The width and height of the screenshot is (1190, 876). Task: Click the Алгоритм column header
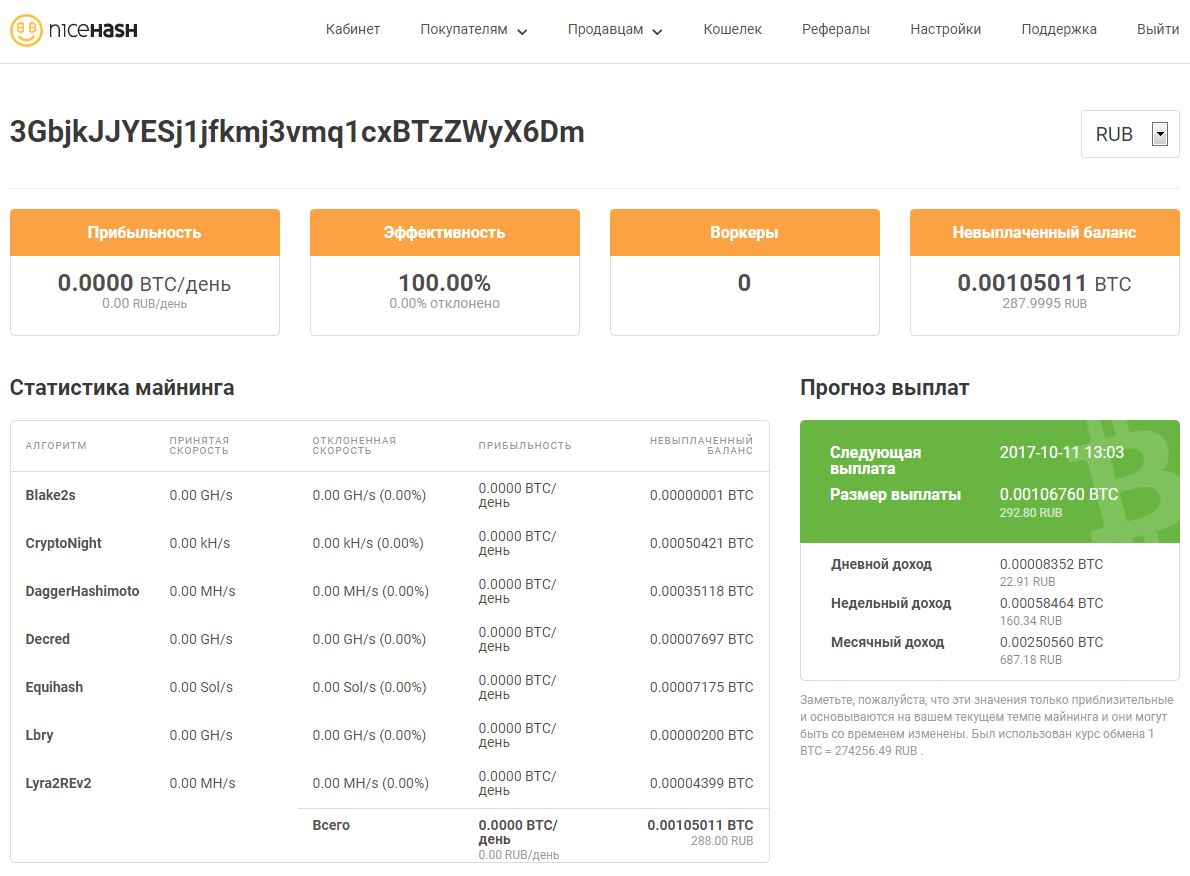pyautogui.click(x=56, y=446)
